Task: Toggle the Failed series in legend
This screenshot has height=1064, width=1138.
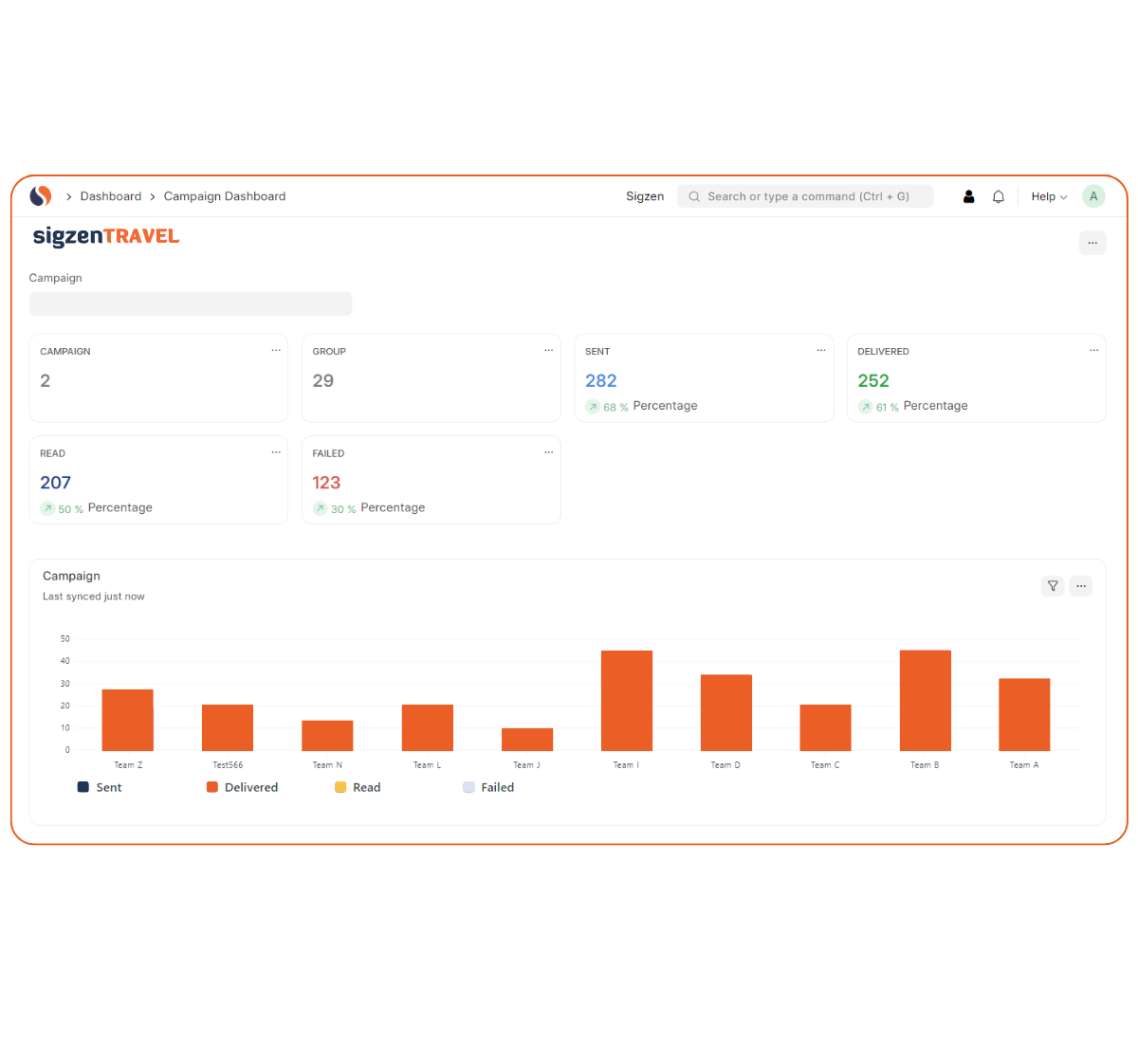Action: click(488, 787)
